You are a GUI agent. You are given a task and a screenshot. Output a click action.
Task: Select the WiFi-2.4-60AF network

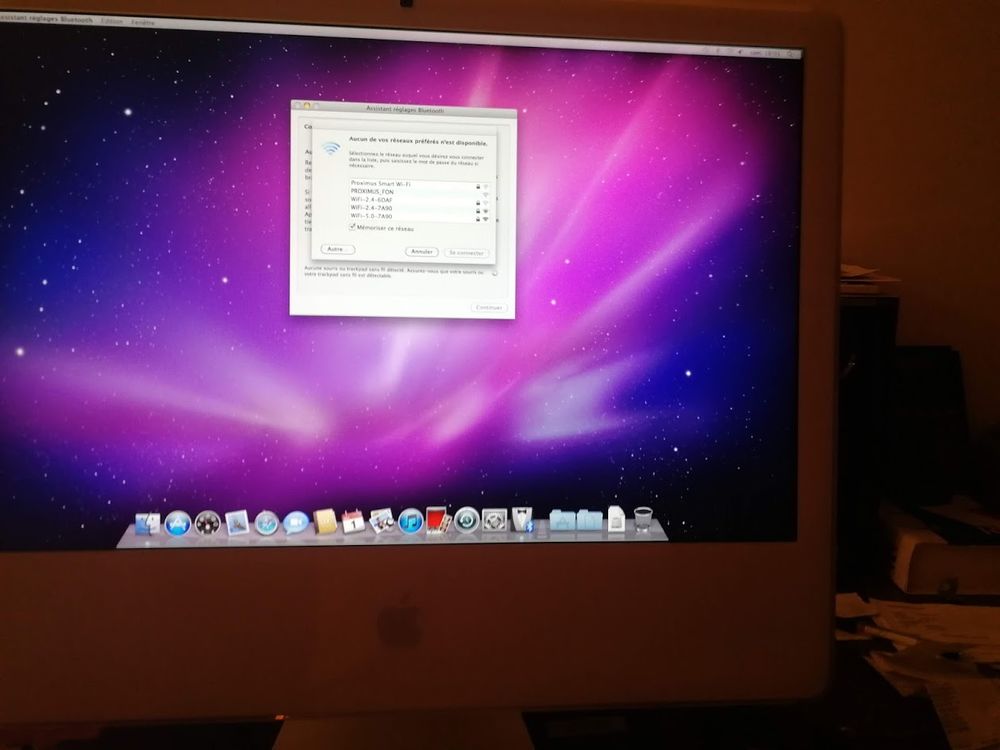point(420,200)
